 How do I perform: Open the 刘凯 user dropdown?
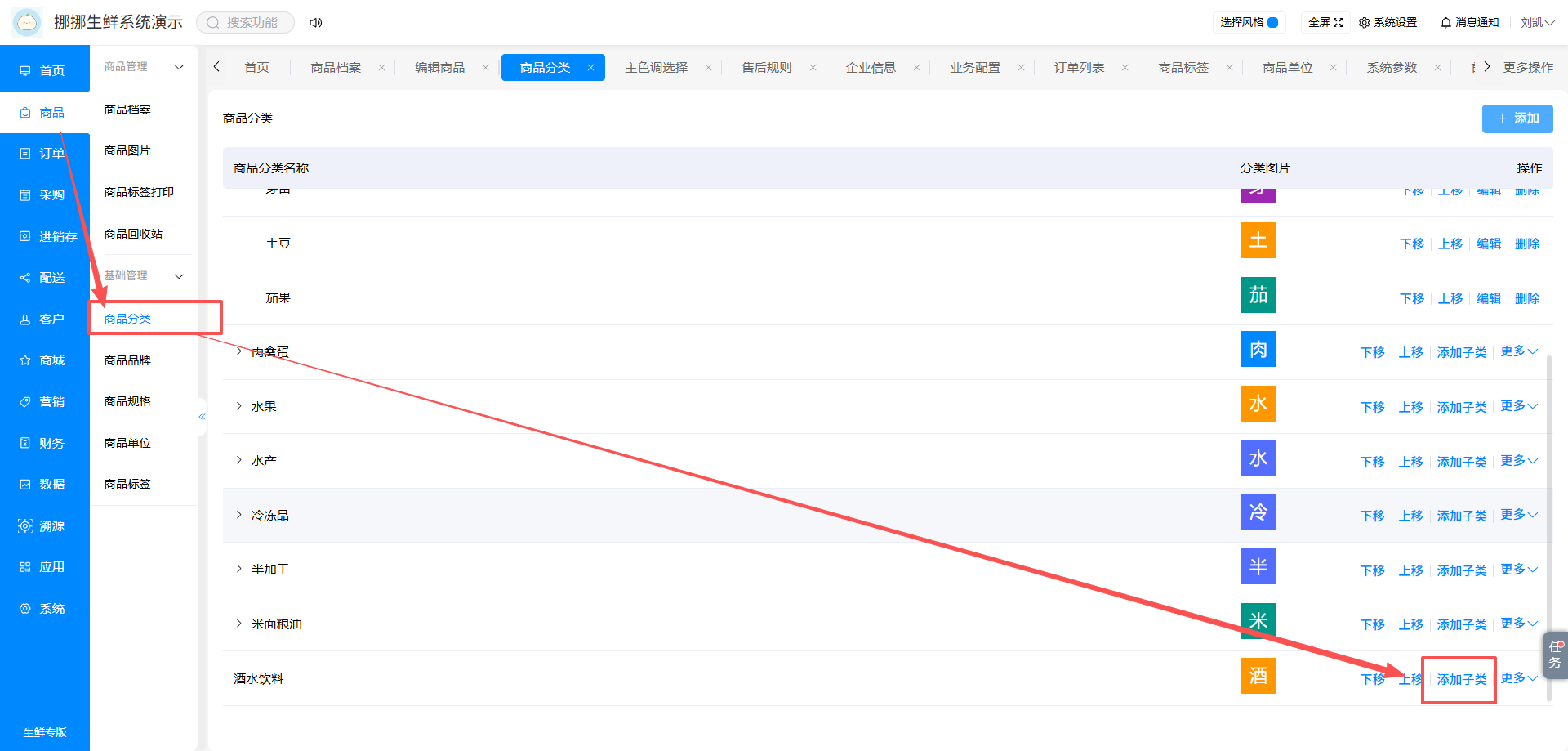pos(1537,22)
